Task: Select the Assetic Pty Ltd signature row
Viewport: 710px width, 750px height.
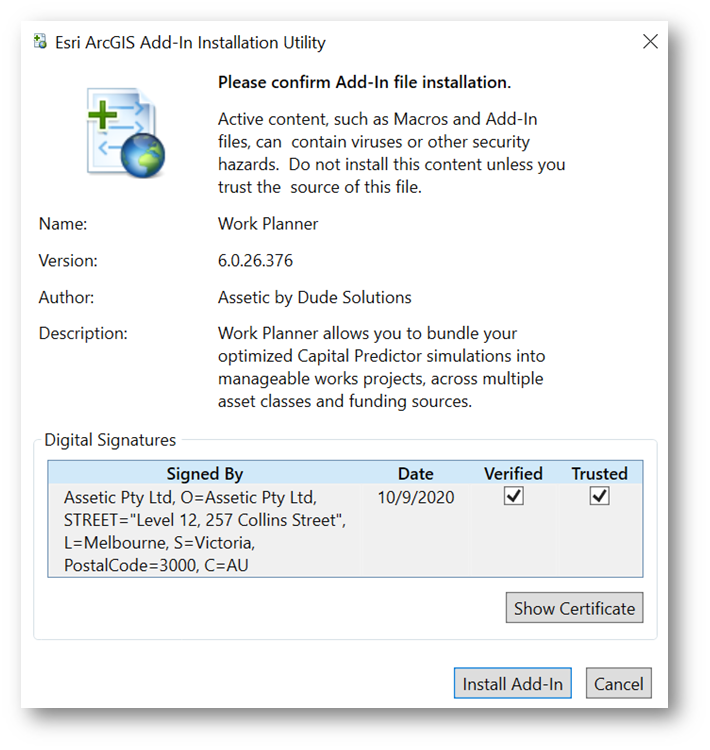Action: pyautogui.click(x=345, y=530)
